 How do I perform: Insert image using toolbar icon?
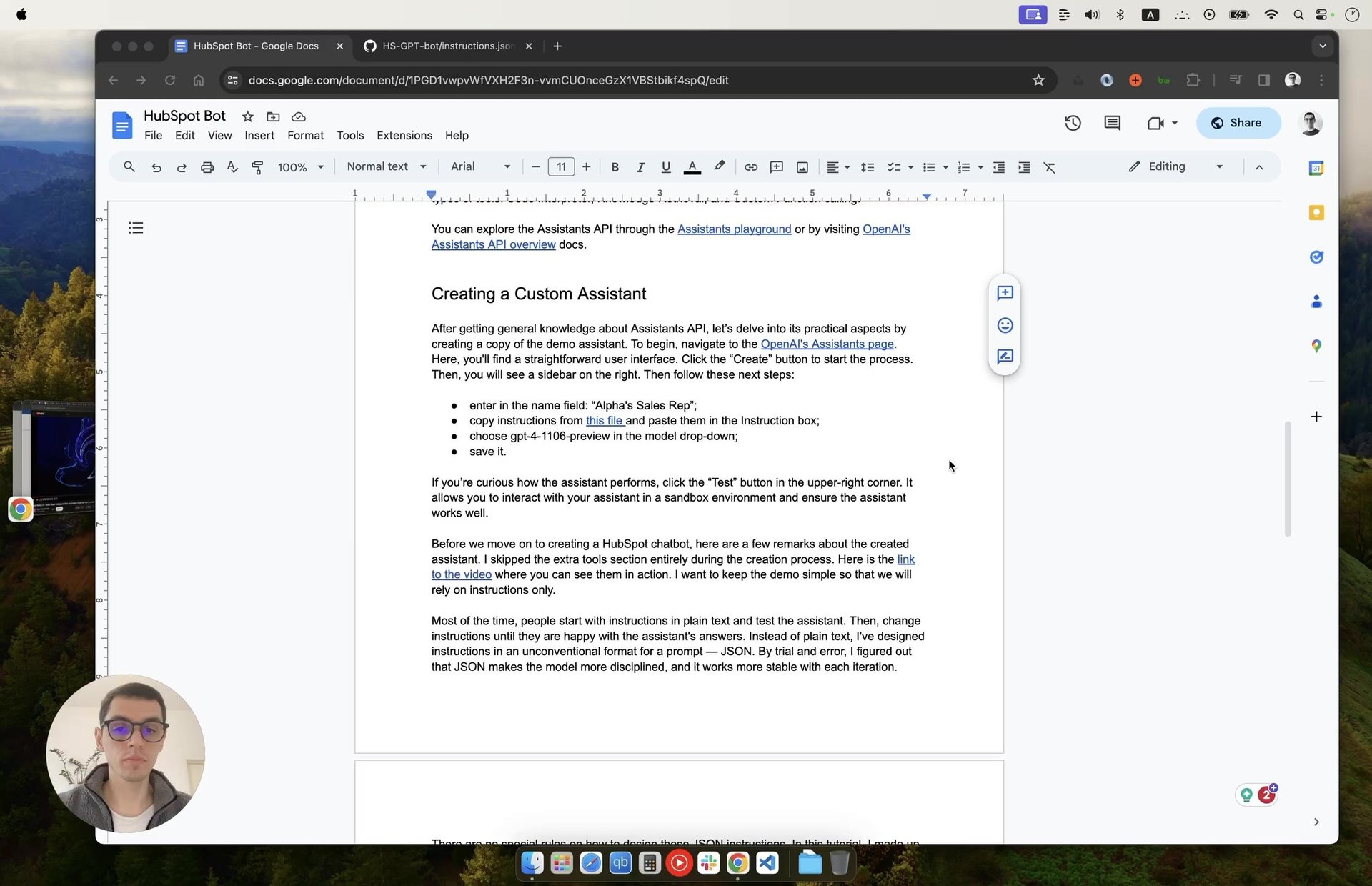(x=802, y=167)
